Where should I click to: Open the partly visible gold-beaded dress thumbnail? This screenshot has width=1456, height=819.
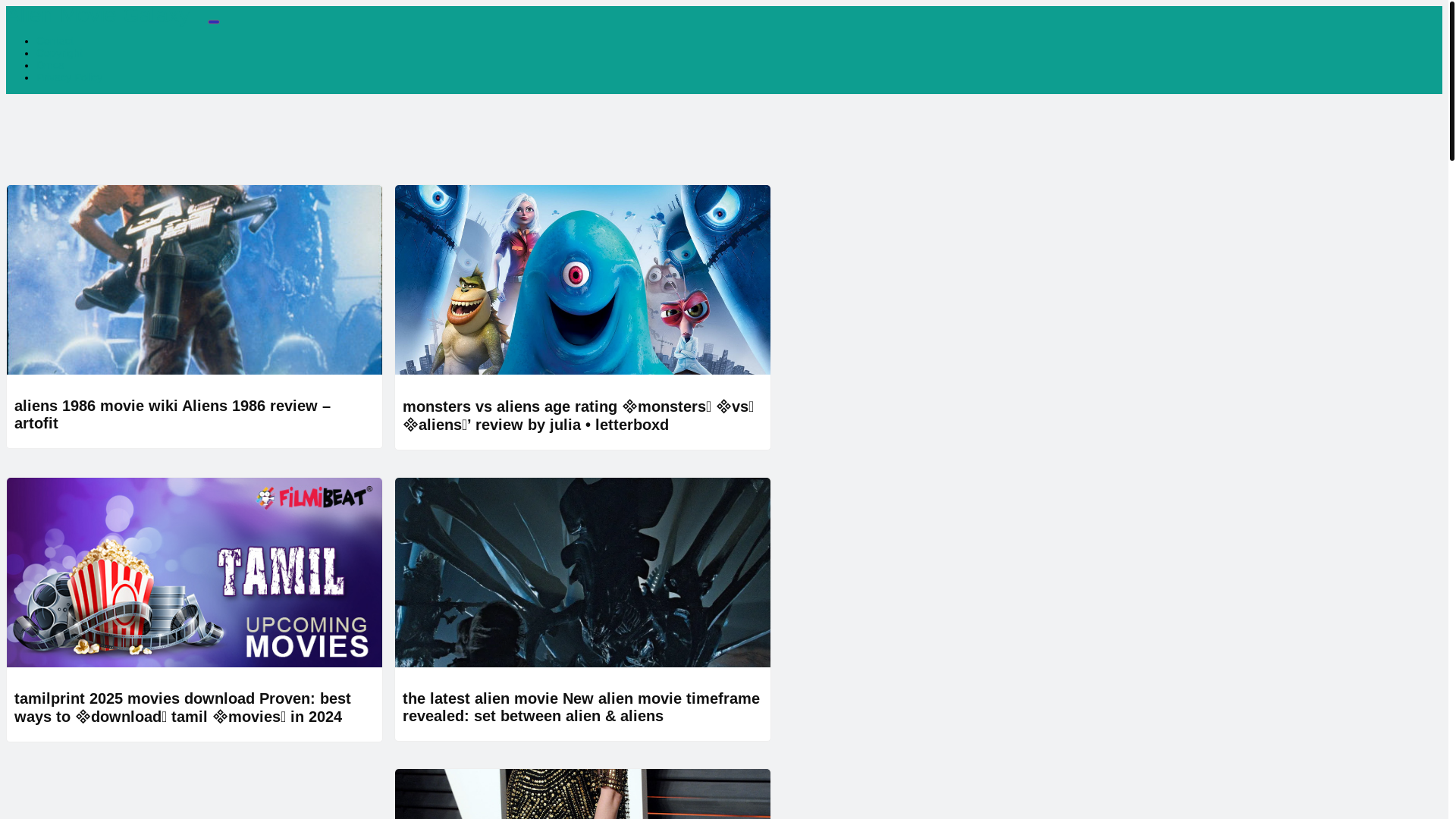tap(582, 794)
